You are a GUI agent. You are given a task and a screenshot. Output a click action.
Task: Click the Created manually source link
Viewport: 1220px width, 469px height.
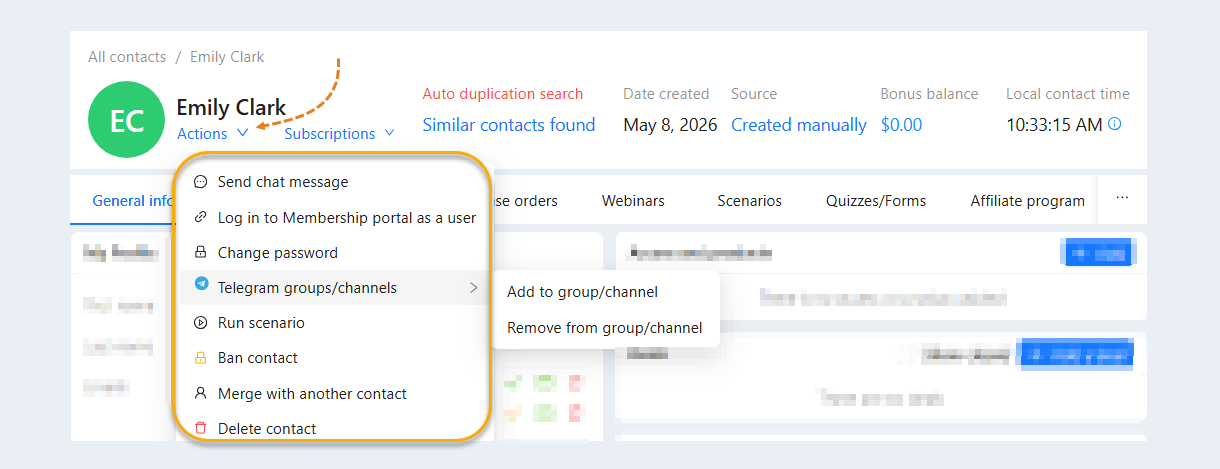(x=799, y=125)
